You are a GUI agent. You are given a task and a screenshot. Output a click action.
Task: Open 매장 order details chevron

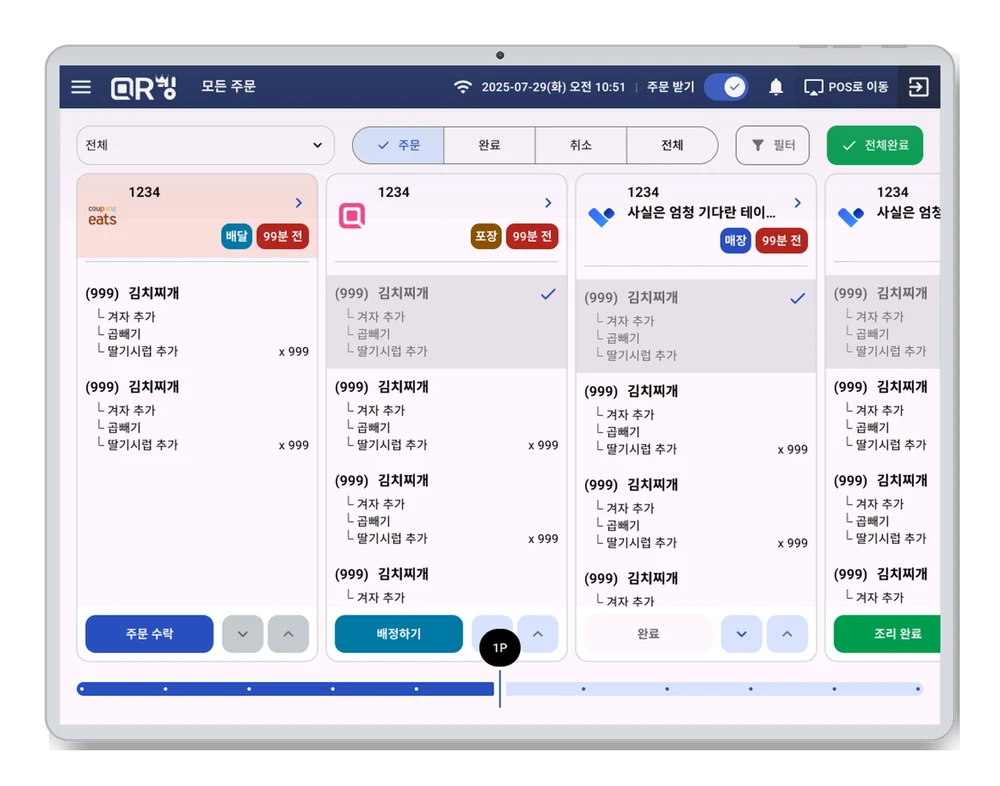coord(797,203)
